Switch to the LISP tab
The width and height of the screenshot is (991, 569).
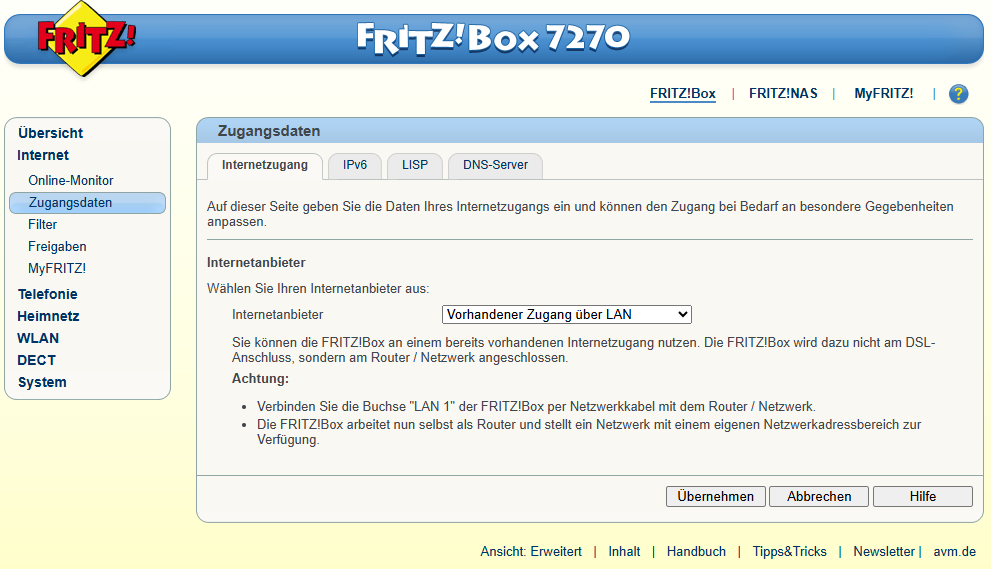[x=414, y=165]
